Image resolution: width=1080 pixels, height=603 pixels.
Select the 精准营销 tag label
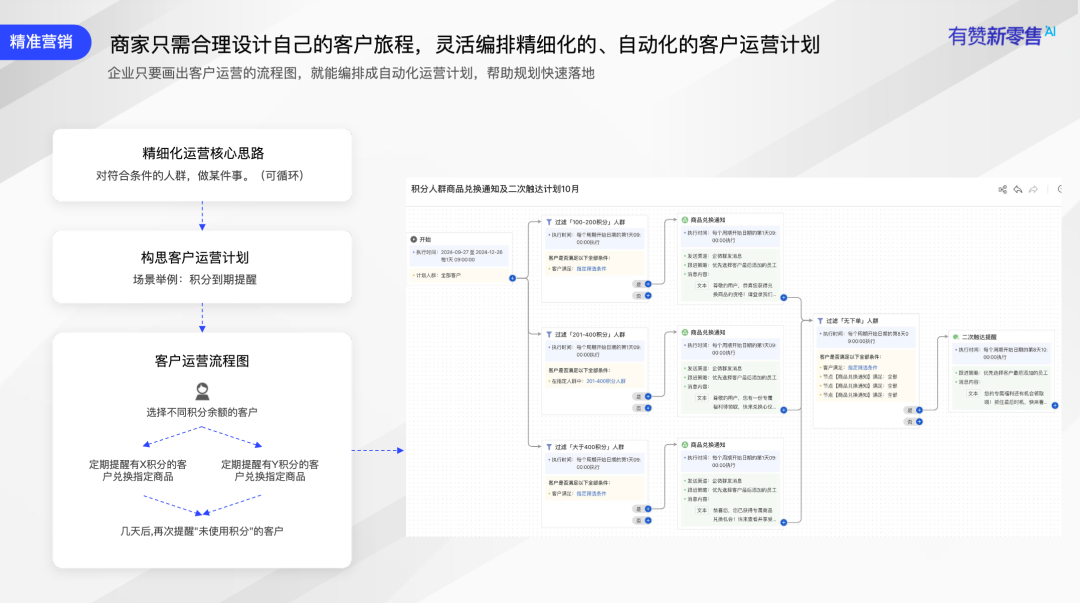41,42
